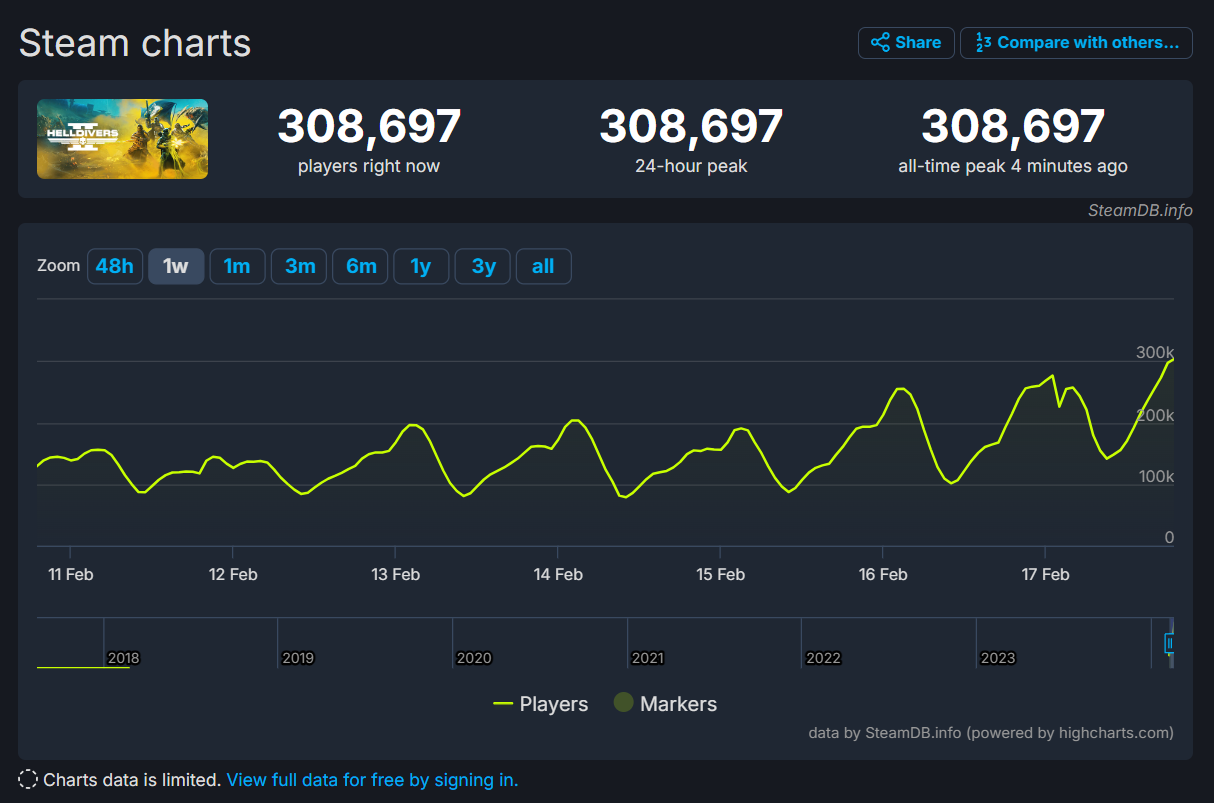Set zoom to 48h
Screen dimensions: 1214x803
(x=115, y=266)
